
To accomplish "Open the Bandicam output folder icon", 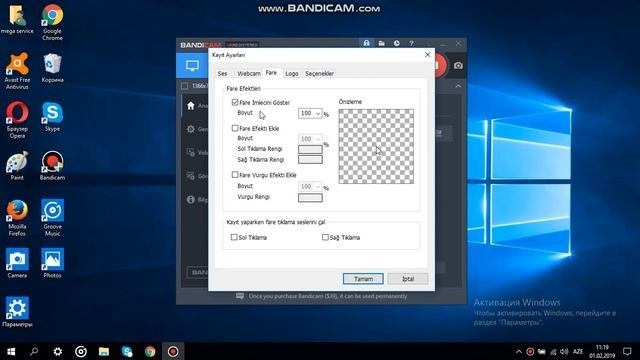I will coord(381,43).
